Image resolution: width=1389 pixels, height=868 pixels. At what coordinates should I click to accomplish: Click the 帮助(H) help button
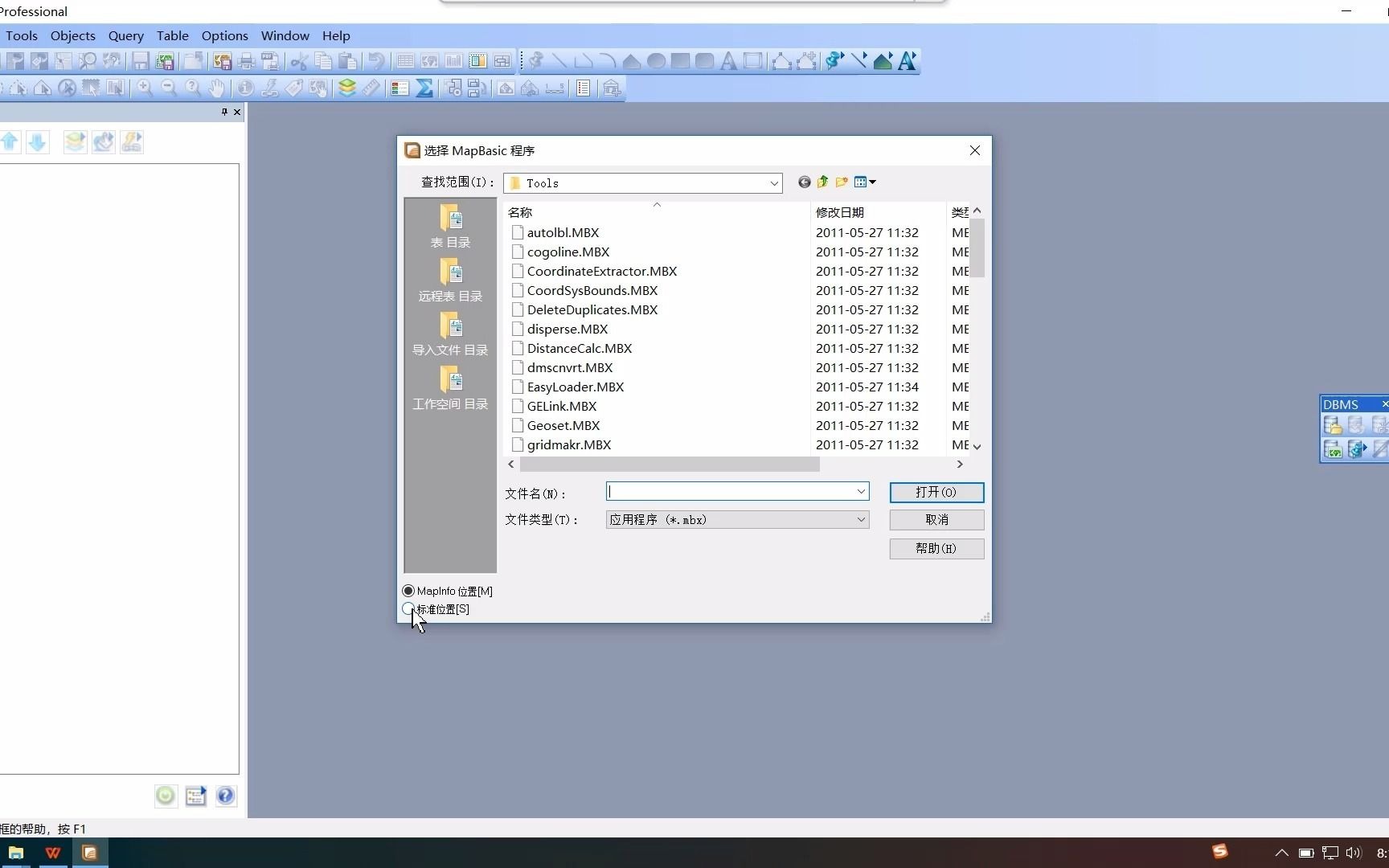coord(936,549)
